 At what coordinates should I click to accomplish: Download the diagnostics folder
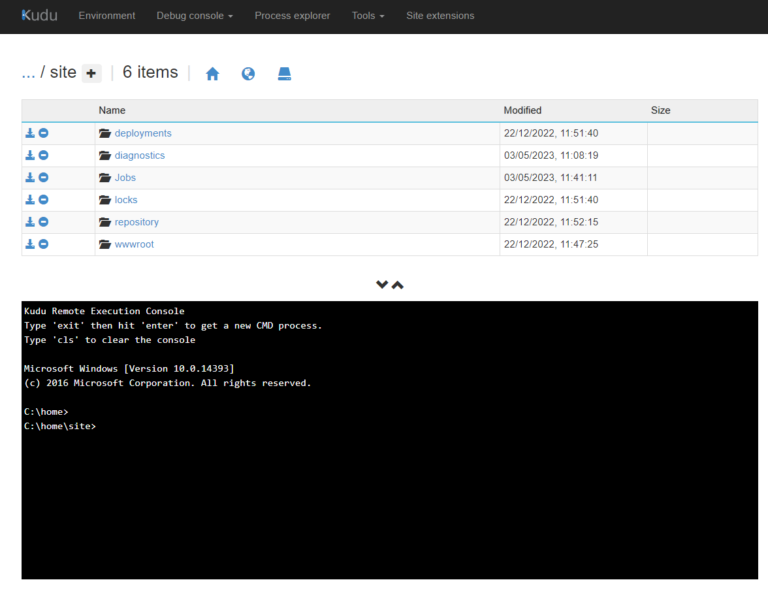30,155
